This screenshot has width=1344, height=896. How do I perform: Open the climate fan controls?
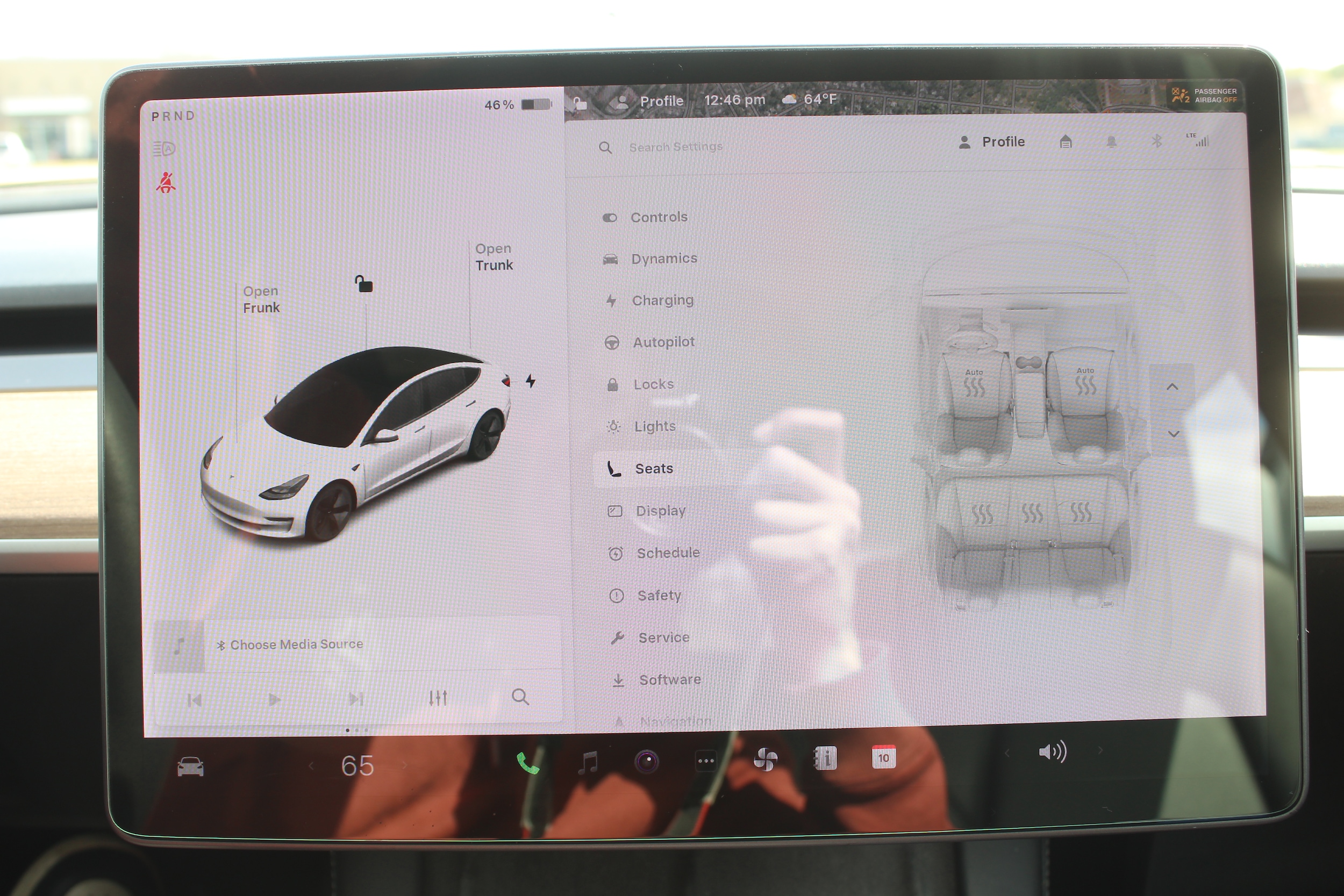[765, 759]
